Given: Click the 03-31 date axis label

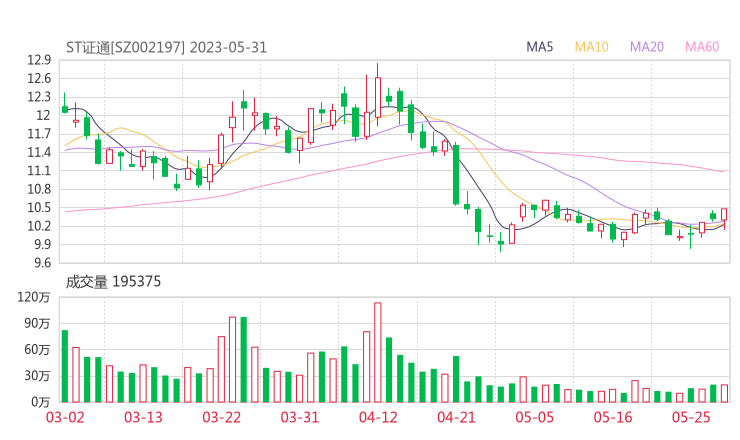Looking at the screenshot, I should pyautogui.click(x=300, y=417).
